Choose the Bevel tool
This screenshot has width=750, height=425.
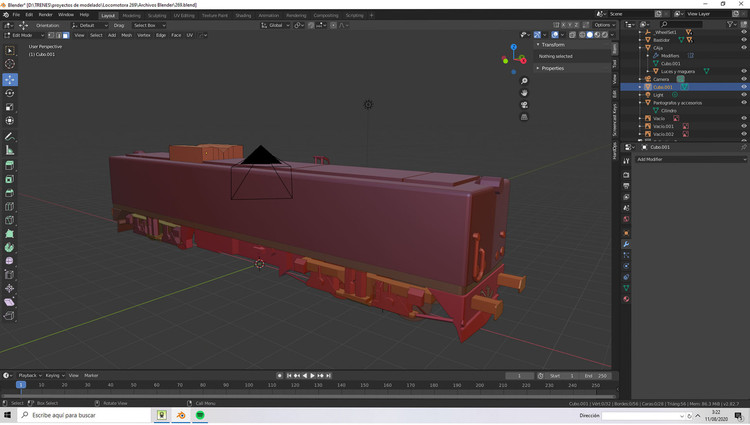[10, 193]
